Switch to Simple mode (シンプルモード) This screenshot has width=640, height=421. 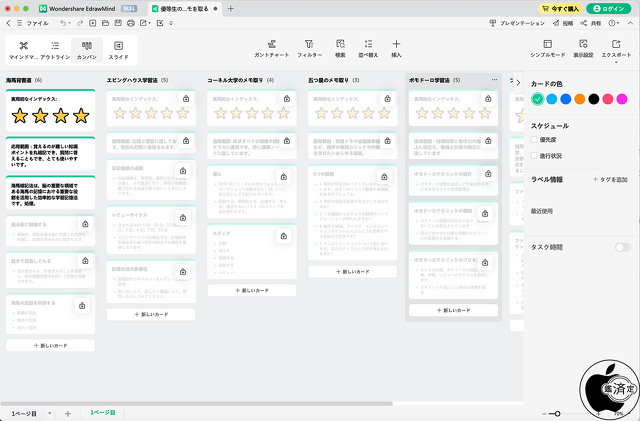click(x=547, y=46)
